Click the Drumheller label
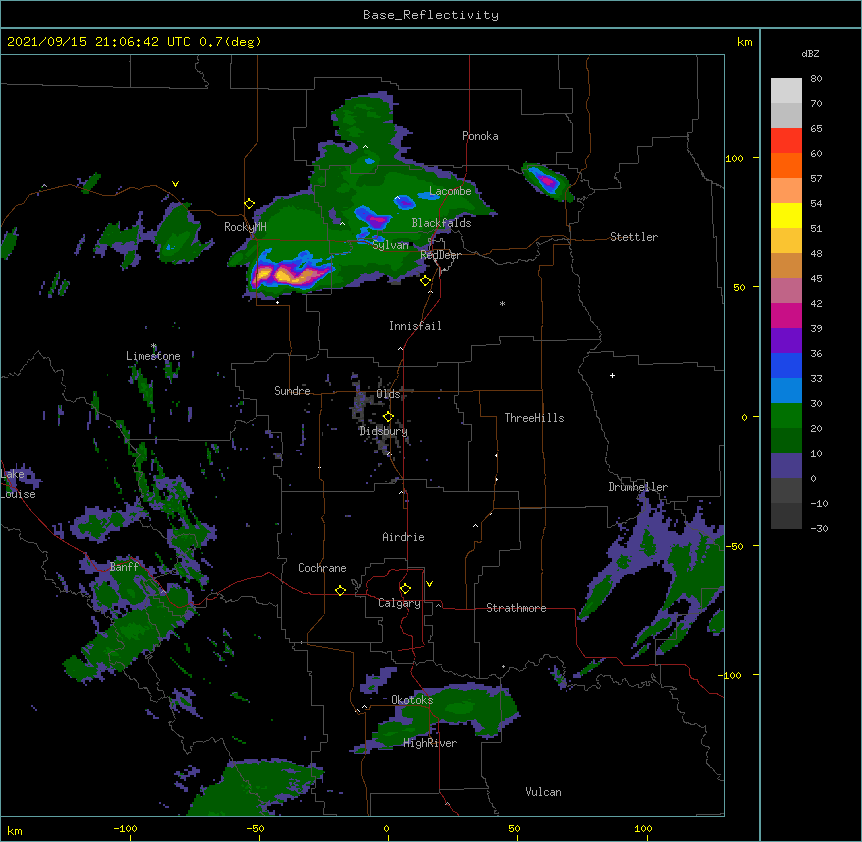This screenshot has width=862, height=842. click(x=638, y=487)
